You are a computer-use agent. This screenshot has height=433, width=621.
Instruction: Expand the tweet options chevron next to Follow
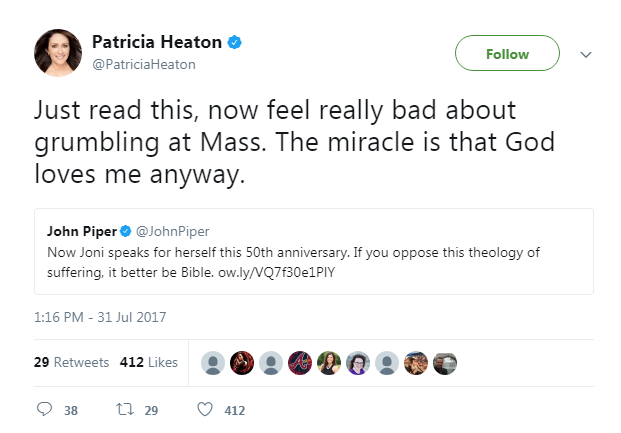click(586, 54)
